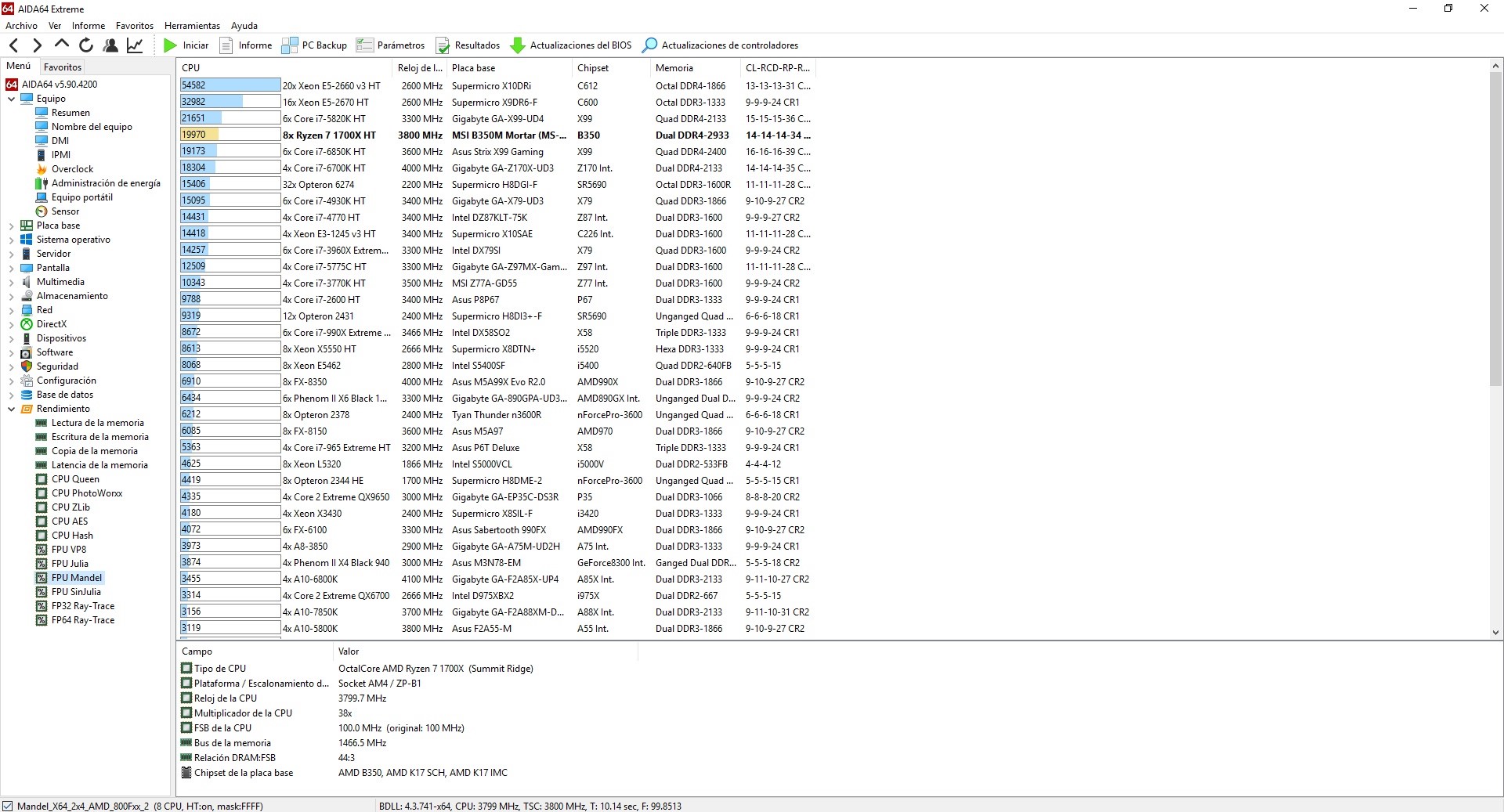Open the Sensor item icon

42,211
